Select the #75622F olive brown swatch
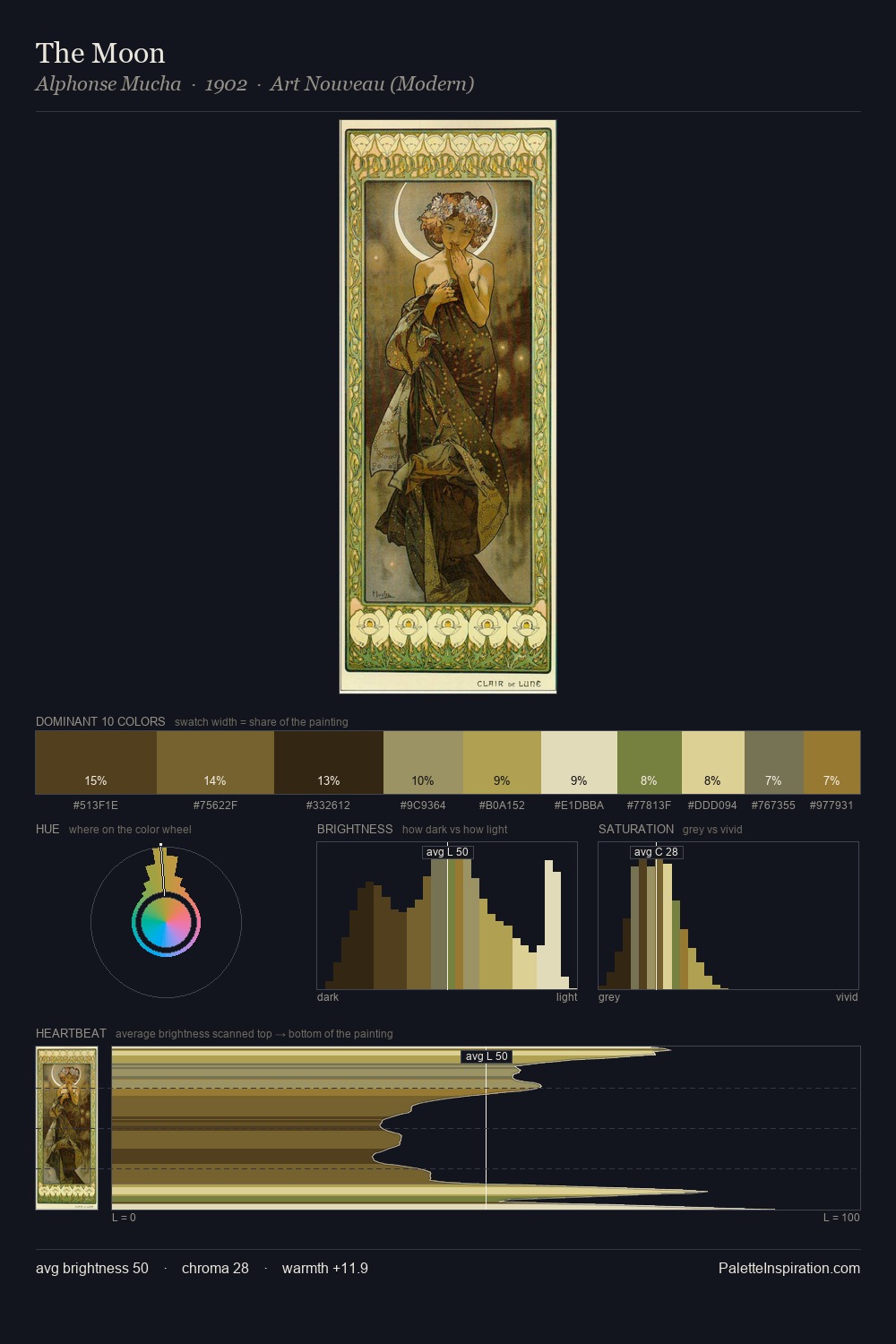The height and width of the screenshot is (1344, 896). point(215,762)
